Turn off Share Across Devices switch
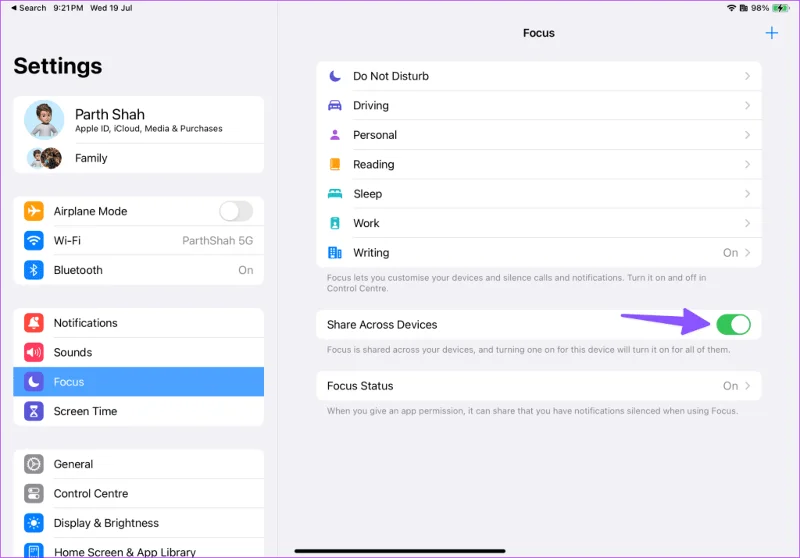The width and height of the screenshot is (800, 558). 733,324
